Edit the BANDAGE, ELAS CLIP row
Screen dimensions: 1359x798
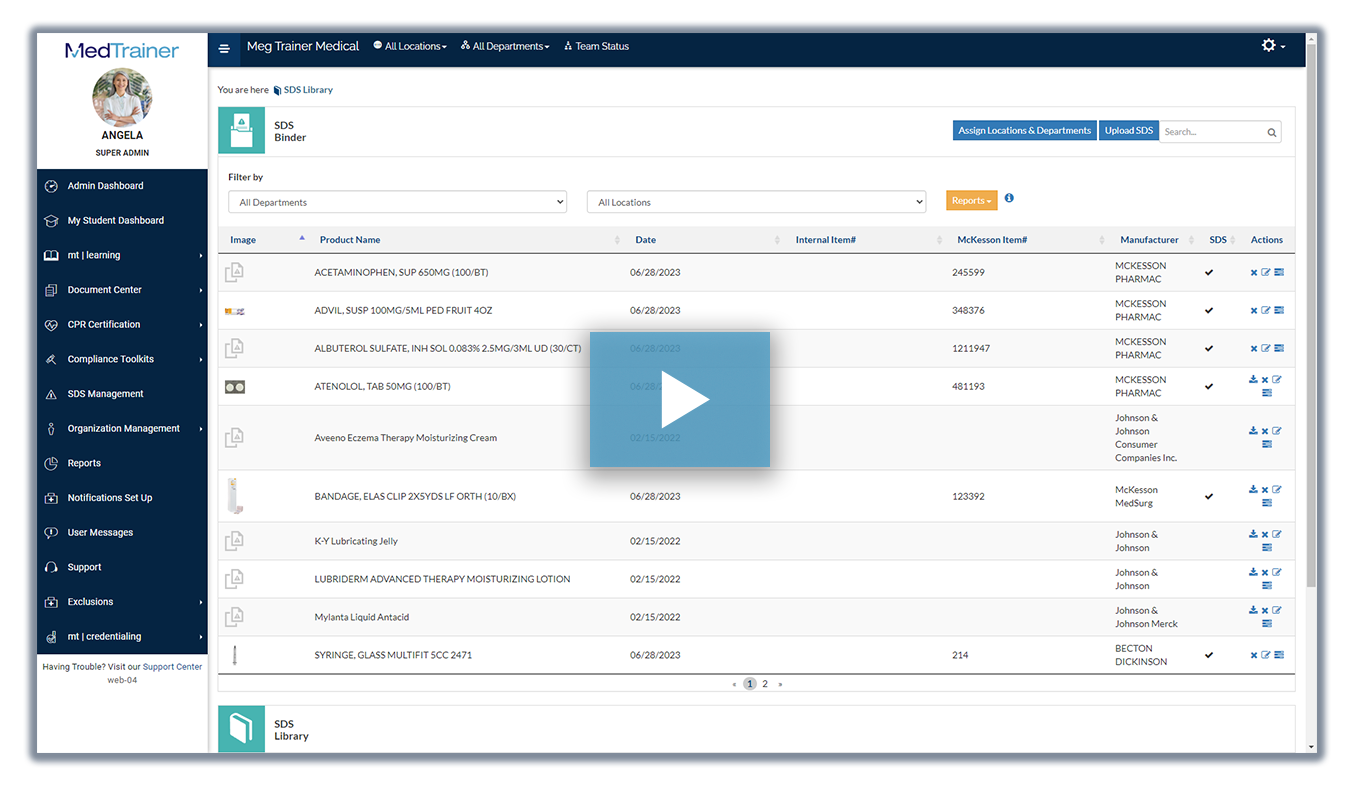click(x=1277, y=490)
